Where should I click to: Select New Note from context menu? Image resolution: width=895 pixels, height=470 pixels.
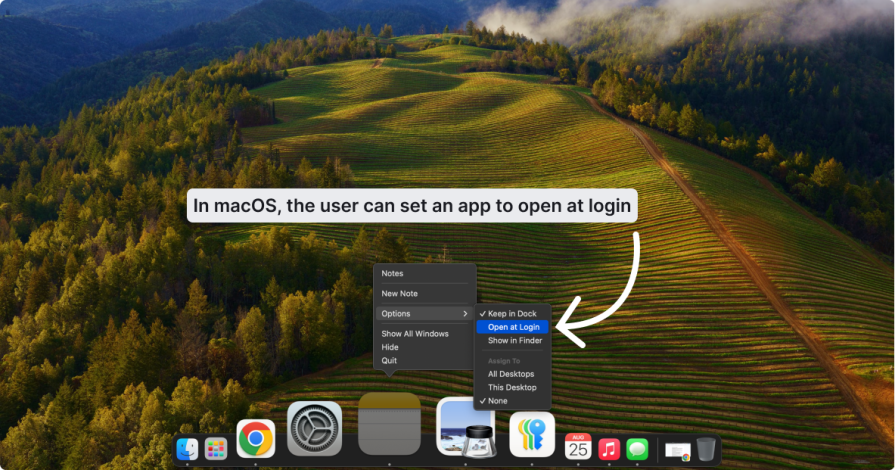pos(400,294)
